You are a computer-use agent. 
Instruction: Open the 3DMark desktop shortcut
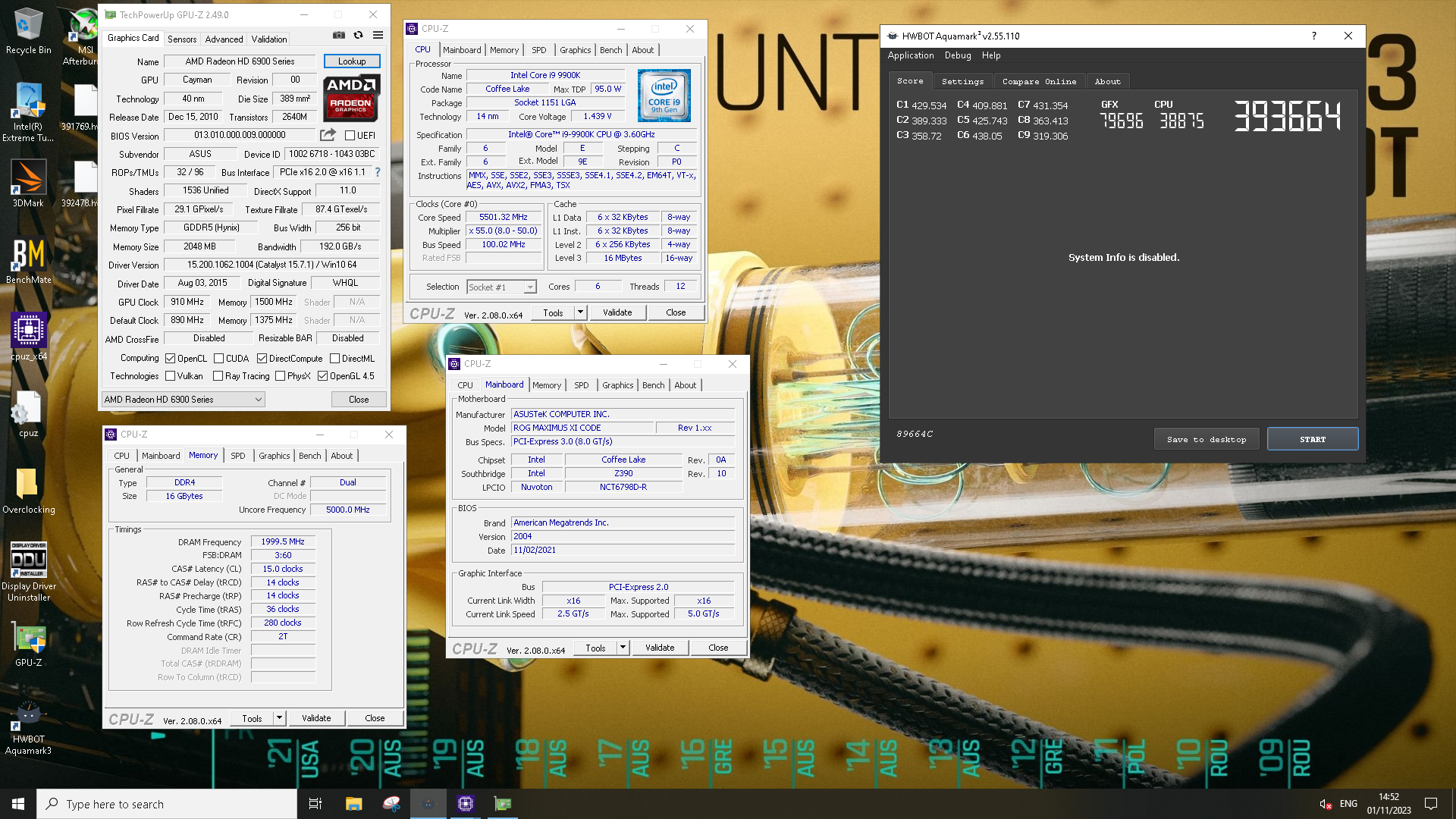[28, 183]
